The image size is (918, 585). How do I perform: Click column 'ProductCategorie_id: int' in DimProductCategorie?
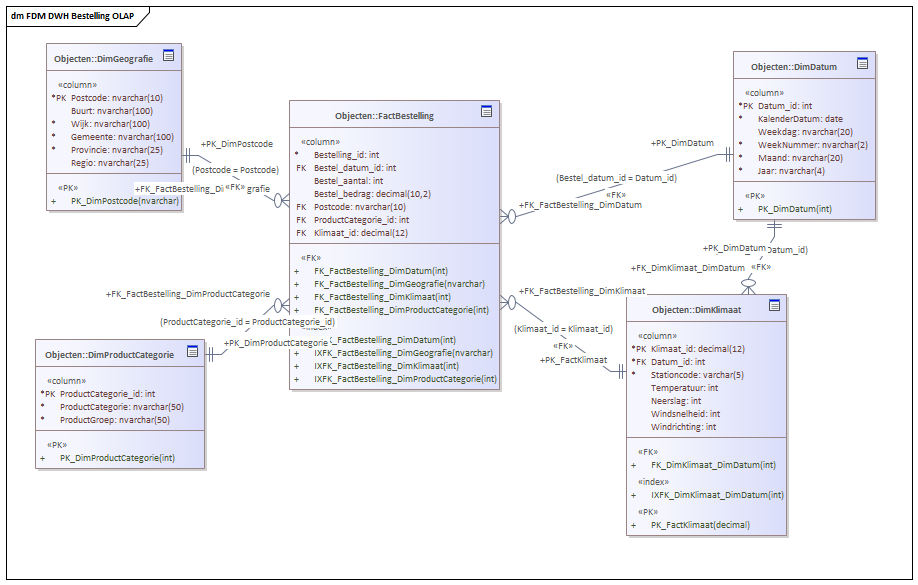[107, 394]
